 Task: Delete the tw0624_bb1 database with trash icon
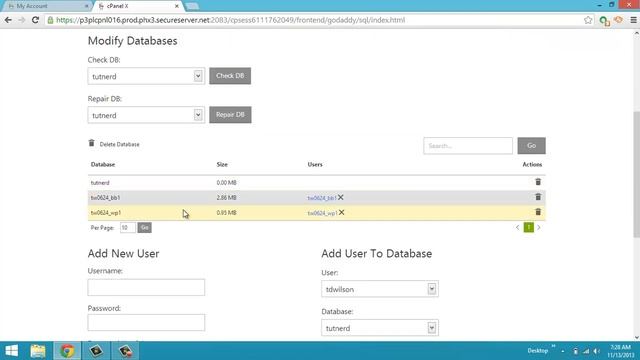(x=538, y=197)
